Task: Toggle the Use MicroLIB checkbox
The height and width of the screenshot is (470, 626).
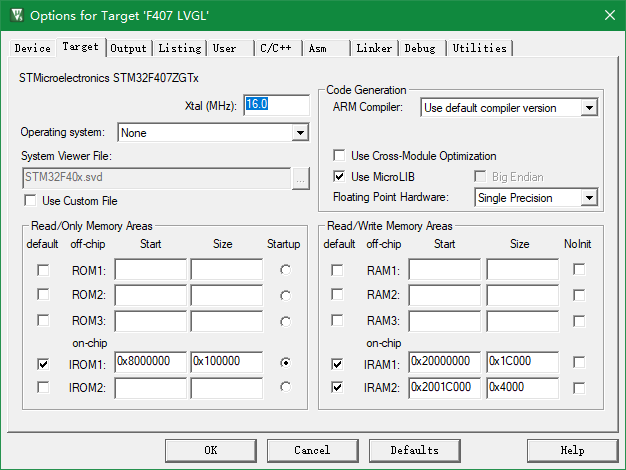Action: click(x=339, y=176)
